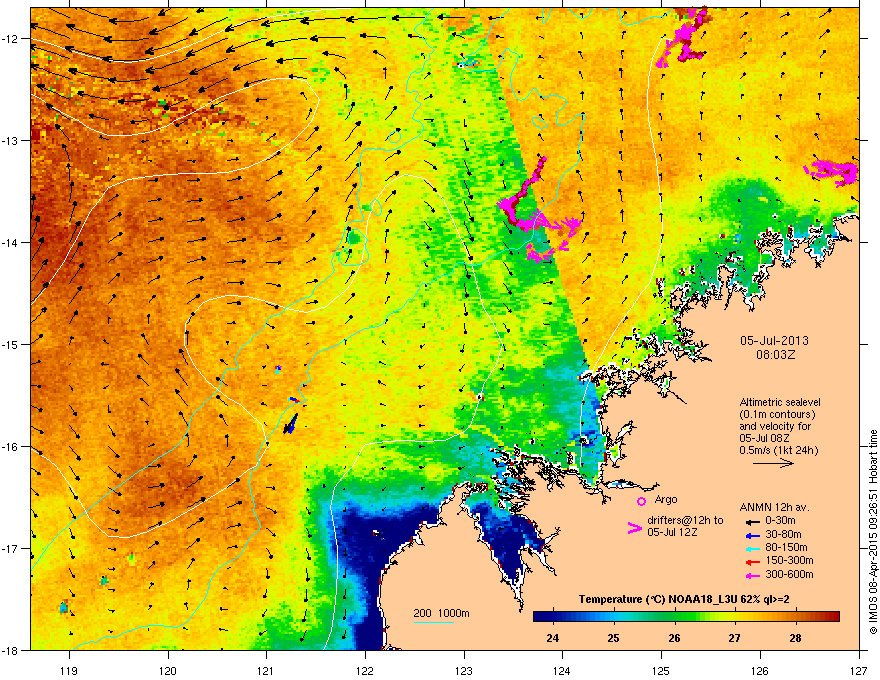Click the '300-600m' depth label

pyautogui.click(x=789, y=574)
